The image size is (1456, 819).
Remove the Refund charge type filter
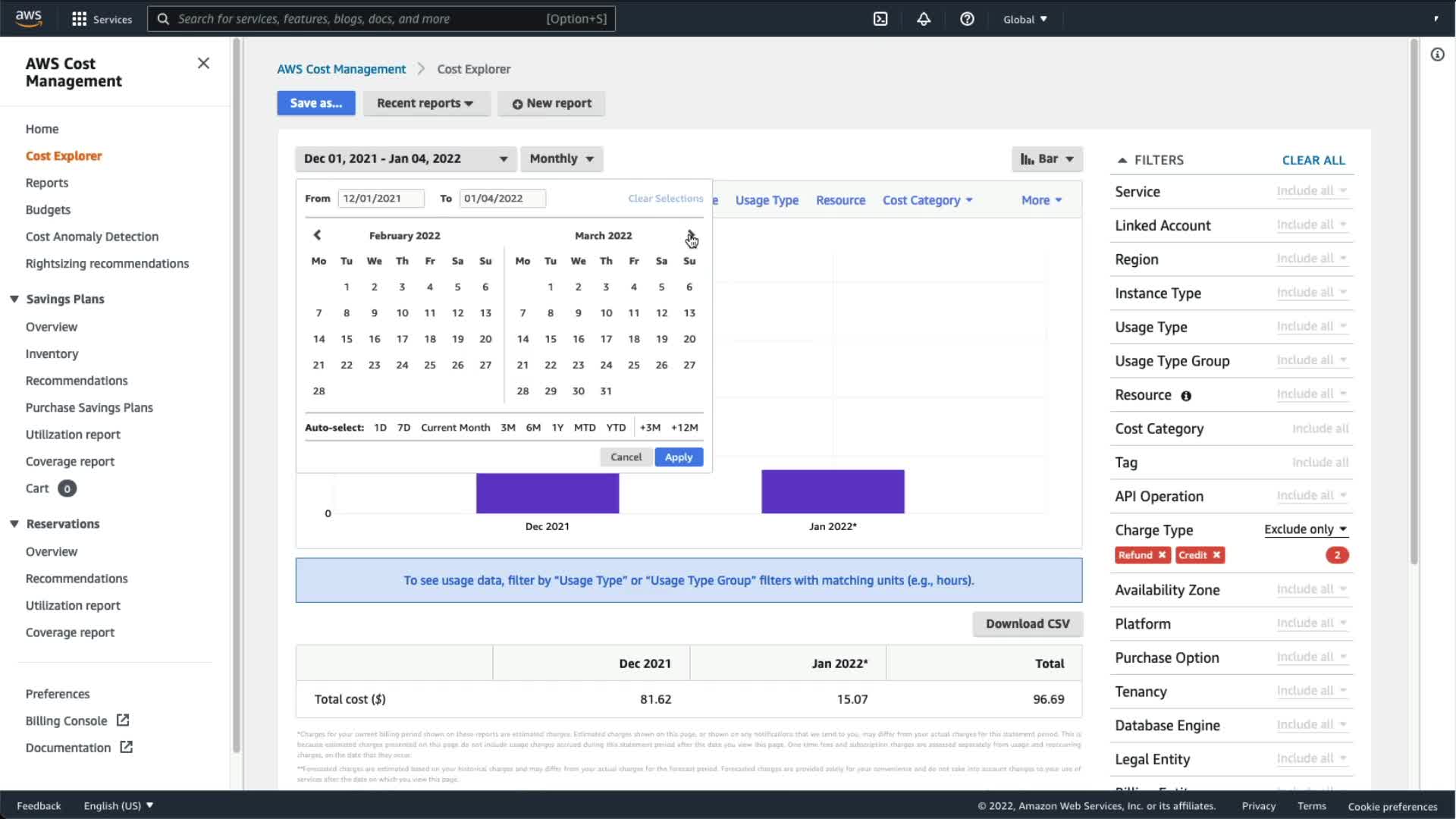point(1162,555)
